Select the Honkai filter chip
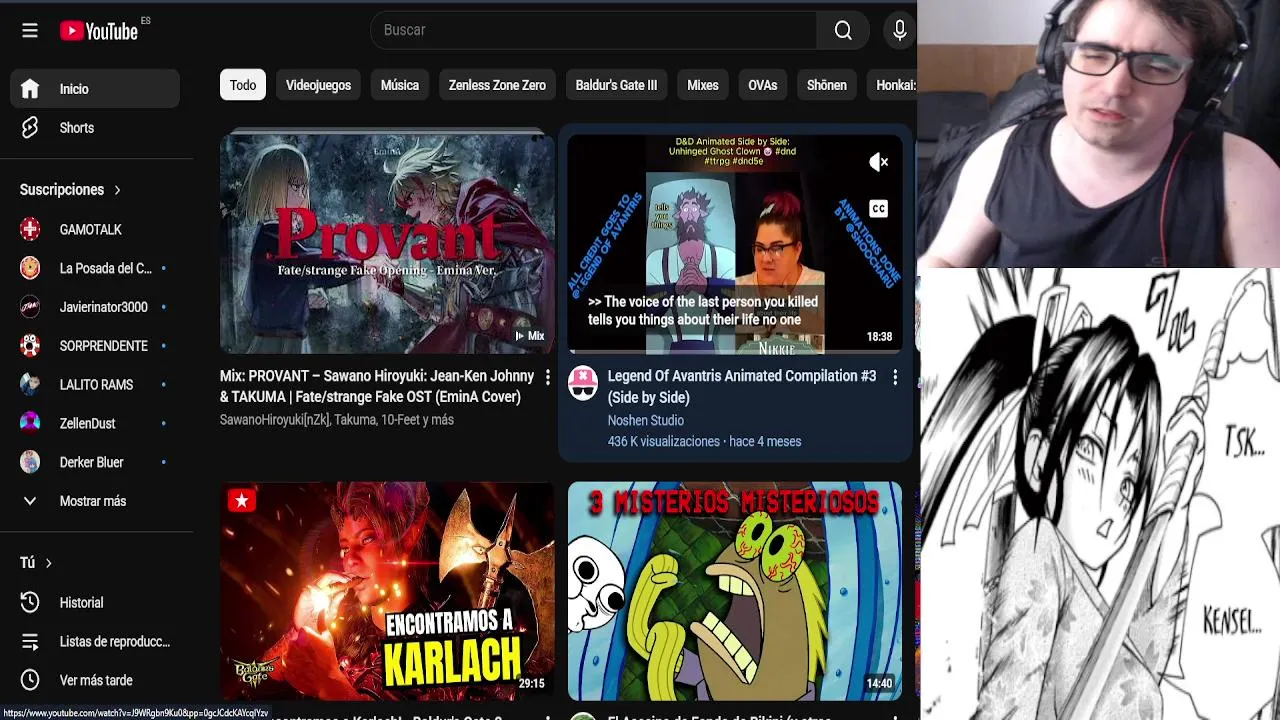Image resolution: width=1280 pixels, height=720 pixels. (x=892, y=85)
